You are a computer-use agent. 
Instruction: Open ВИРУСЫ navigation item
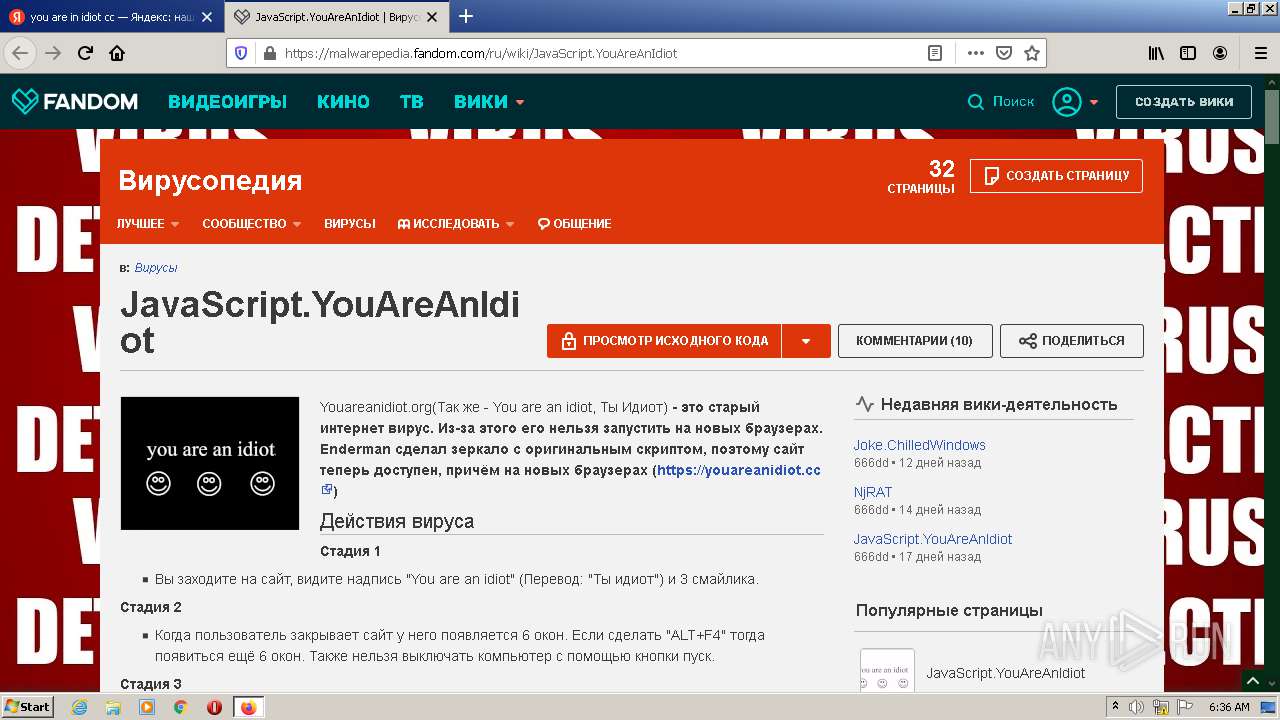(x=350, y=224)
